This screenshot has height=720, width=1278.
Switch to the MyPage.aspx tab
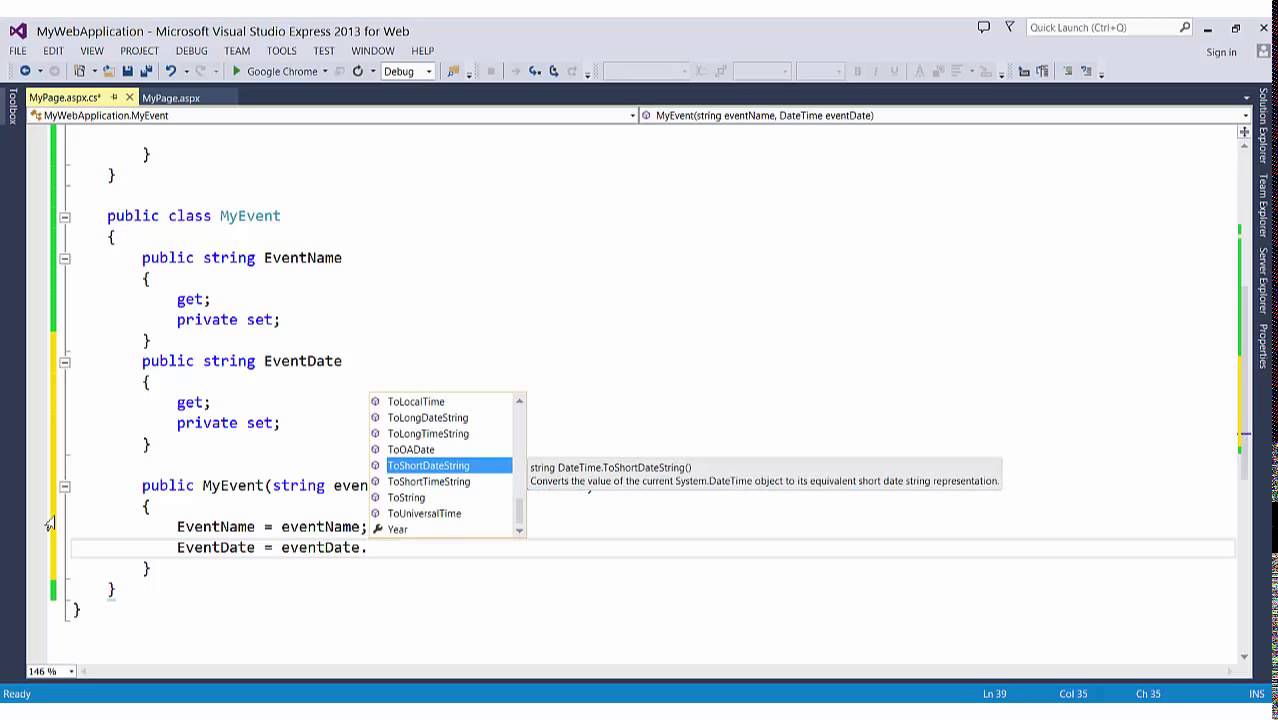pyautogui.click(x=171, y=98)
